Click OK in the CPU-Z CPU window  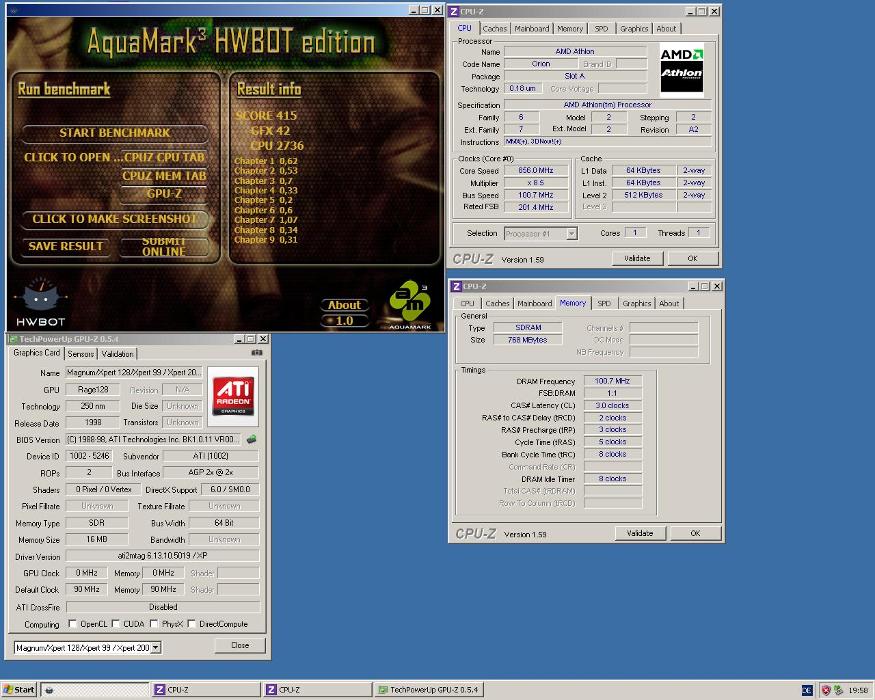[692, 258]
